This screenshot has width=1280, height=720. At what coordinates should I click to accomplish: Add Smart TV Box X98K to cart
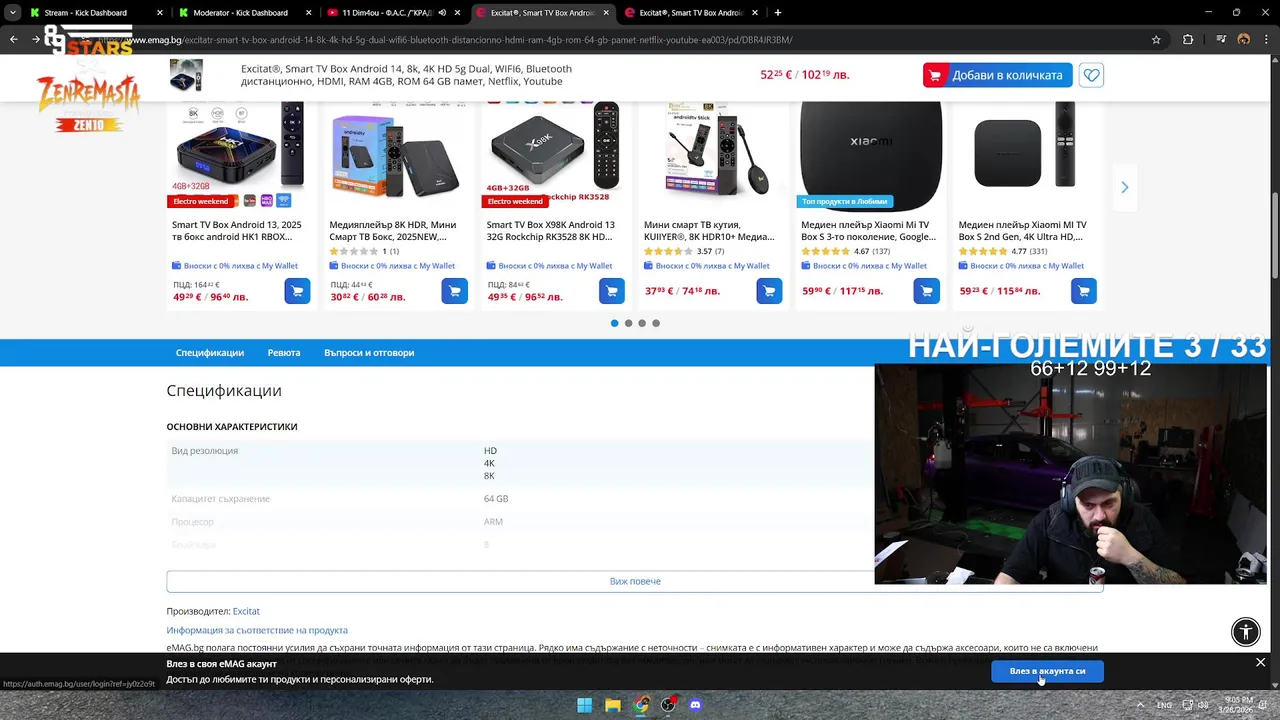pos(611,291)
